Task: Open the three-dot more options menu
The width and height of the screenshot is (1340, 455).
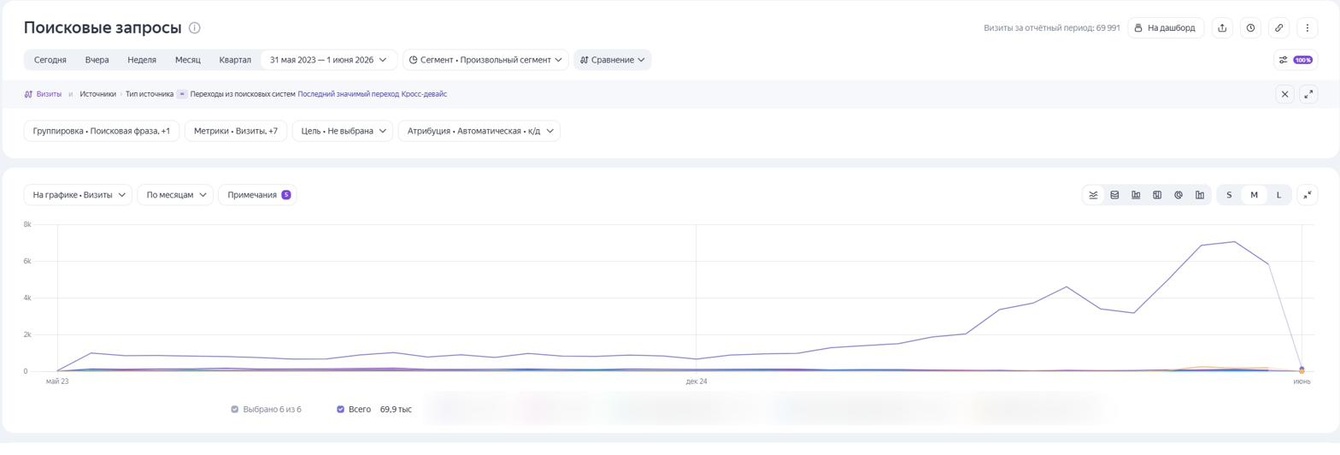Action: 1307,28
